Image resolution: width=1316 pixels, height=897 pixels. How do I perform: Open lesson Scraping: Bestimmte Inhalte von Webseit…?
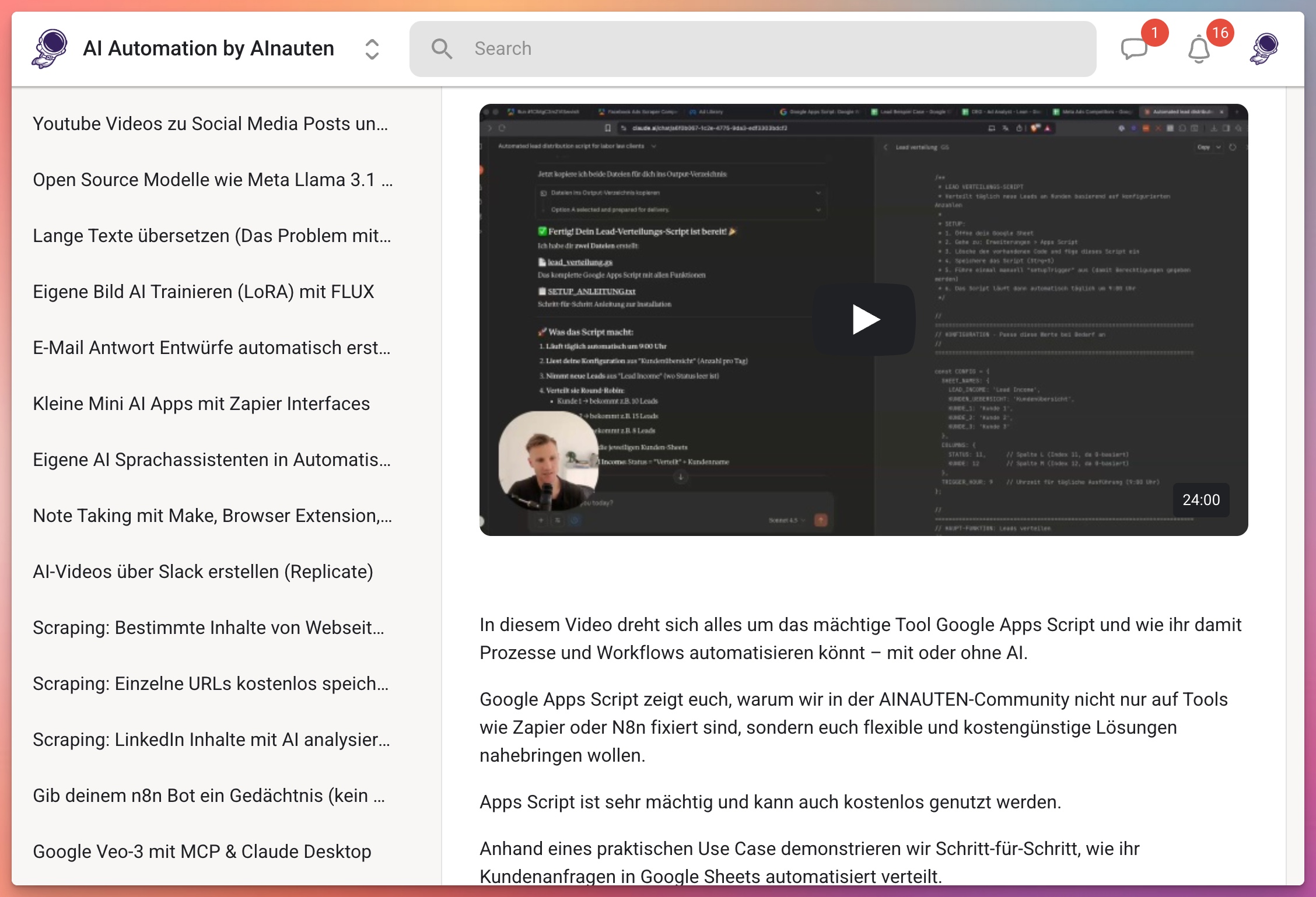(x=209, y=628)
